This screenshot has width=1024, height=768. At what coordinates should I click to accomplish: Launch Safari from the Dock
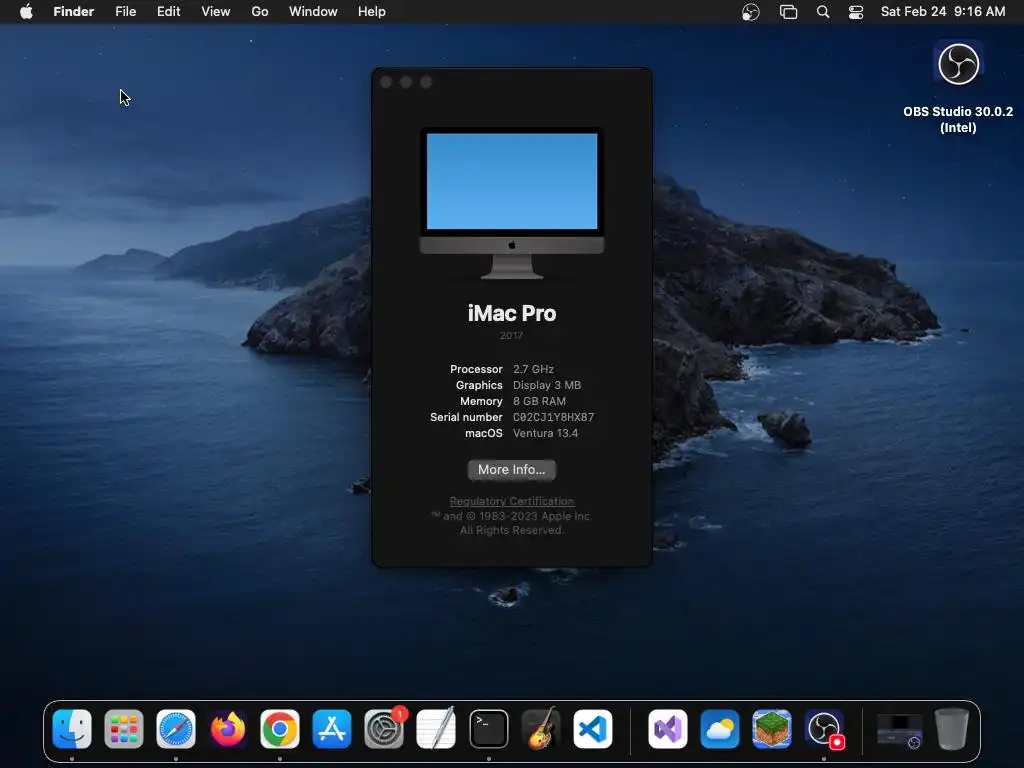[x=176, y=729]
